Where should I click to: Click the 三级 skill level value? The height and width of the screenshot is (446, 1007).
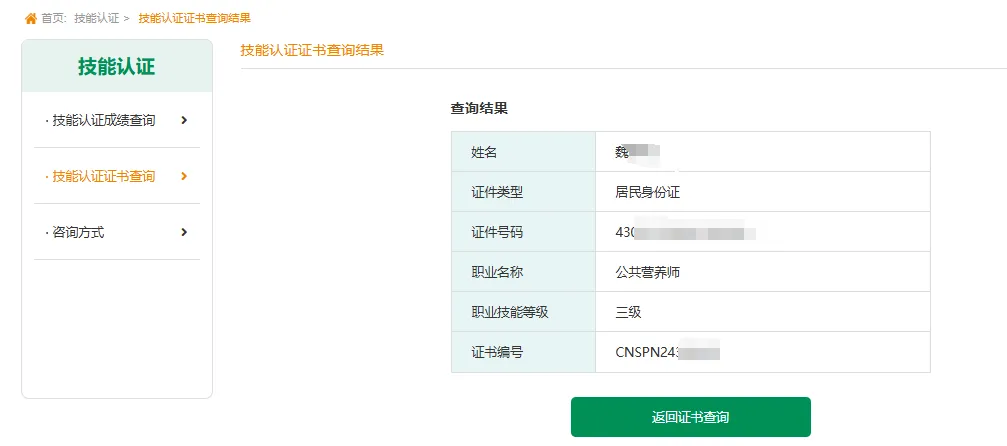coord(628,312)
